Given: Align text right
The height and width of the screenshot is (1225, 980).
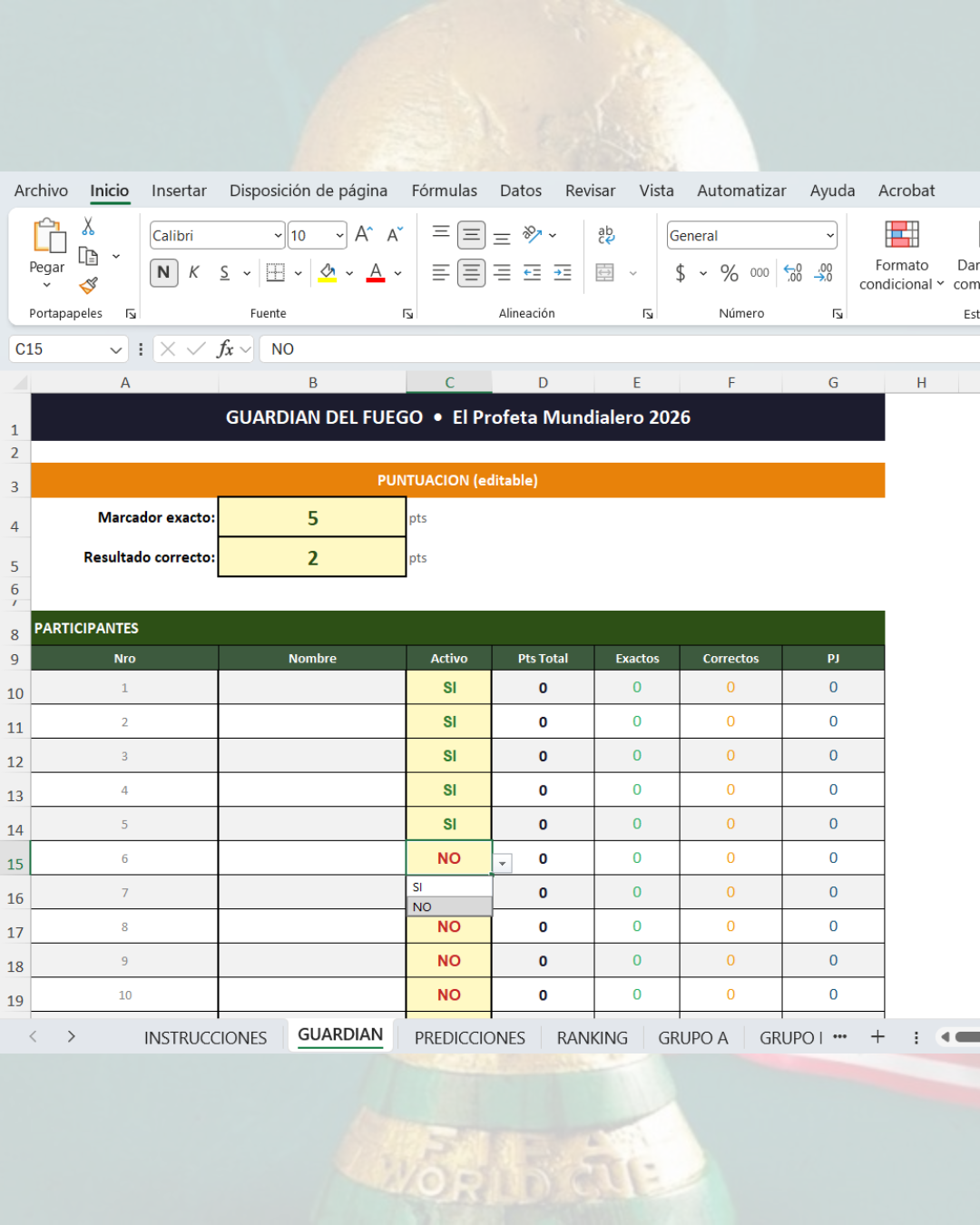Looking at the screenshot, I should click(502, 272).
